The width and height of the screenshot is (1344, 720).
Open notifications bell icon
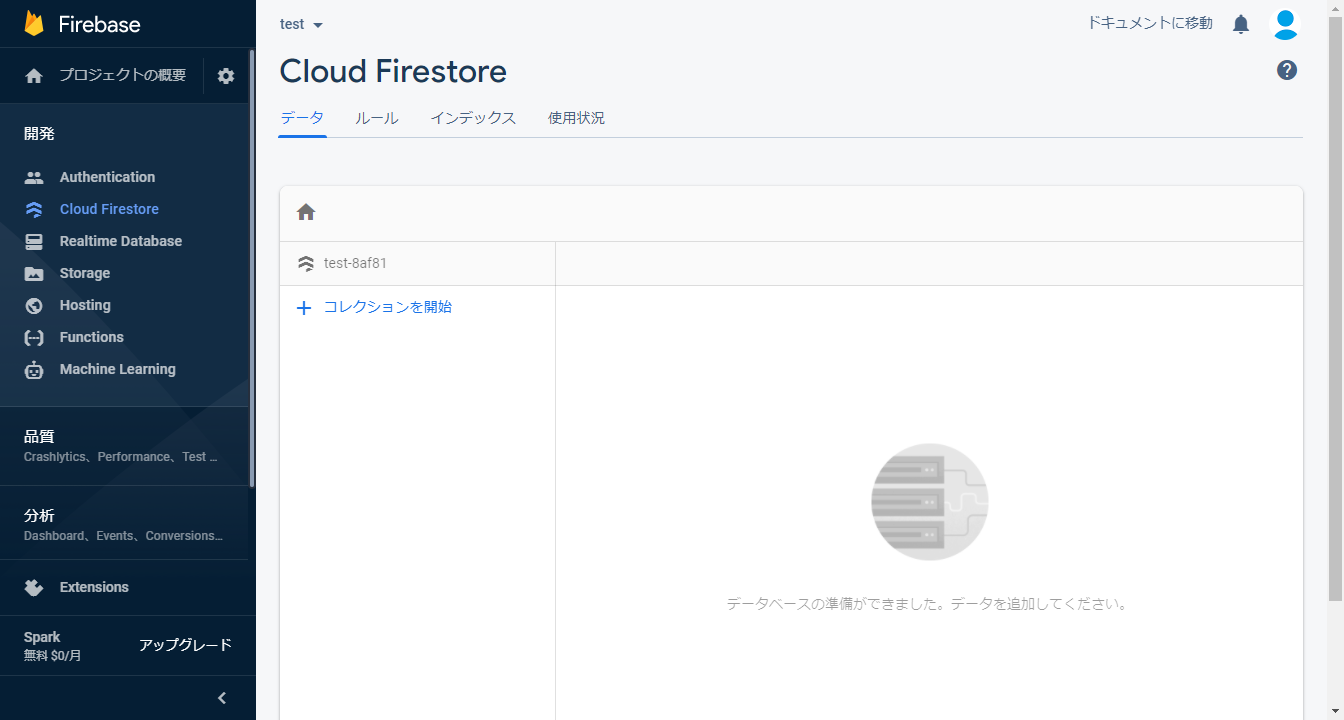[x=1241, y=23]
